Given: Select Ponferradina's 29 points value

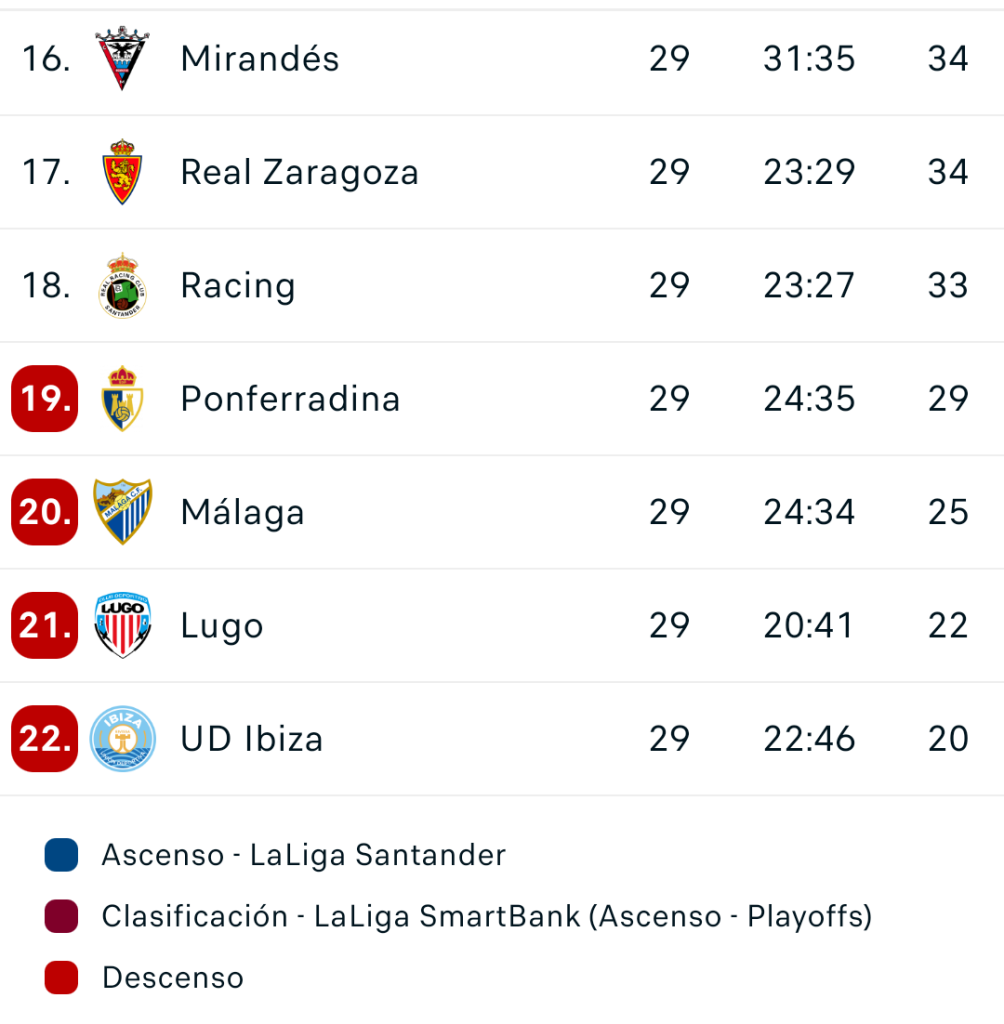Looking at the screenshot, I should click(948, 399).
